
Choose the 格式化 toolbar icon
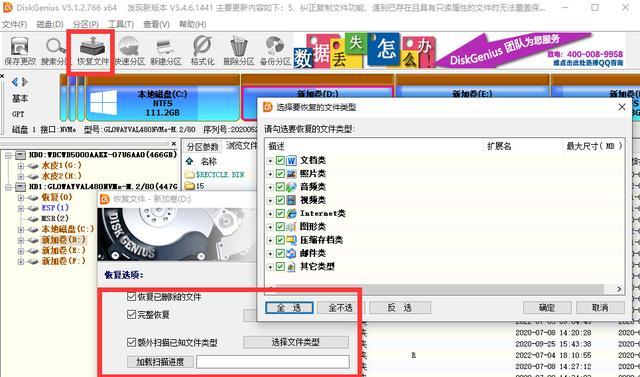pos(202,51)
